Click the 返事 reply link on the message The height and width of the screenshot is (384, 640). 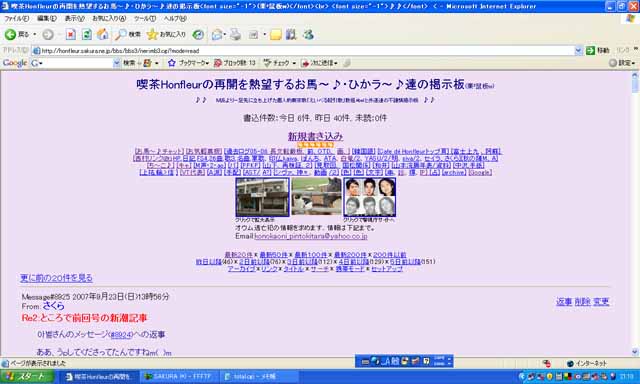coord(564,302)
